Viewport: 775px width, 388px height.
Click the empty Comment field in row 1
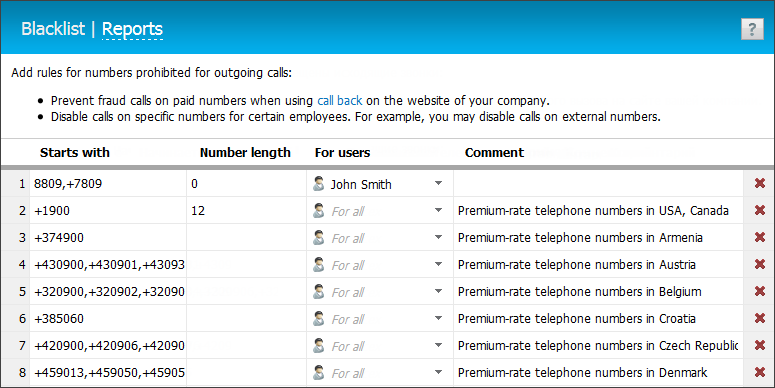(x=598, y=183)
